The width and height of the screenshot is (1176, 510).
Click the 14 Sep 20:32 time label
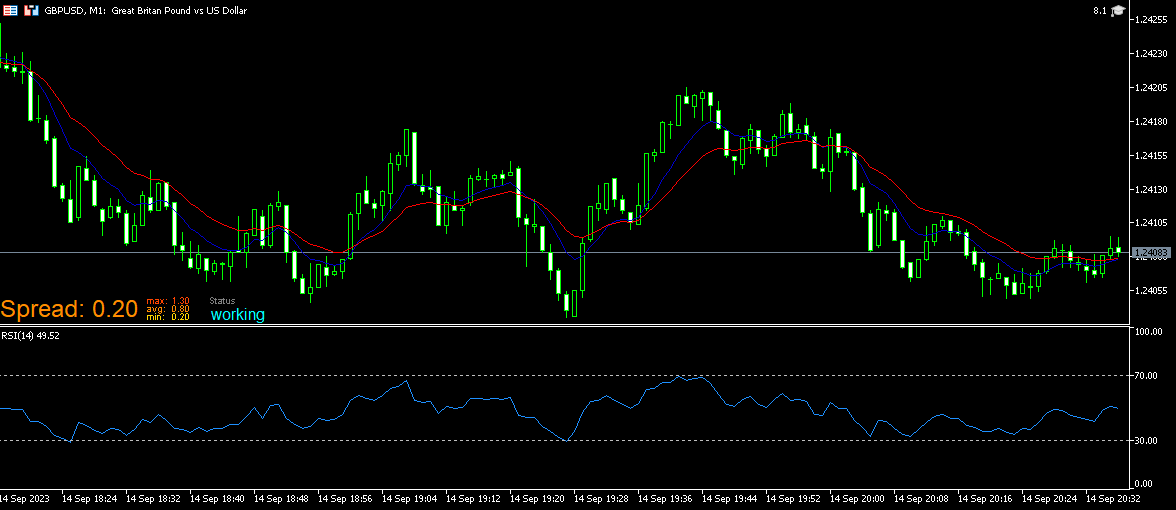tap(1114, 498)
